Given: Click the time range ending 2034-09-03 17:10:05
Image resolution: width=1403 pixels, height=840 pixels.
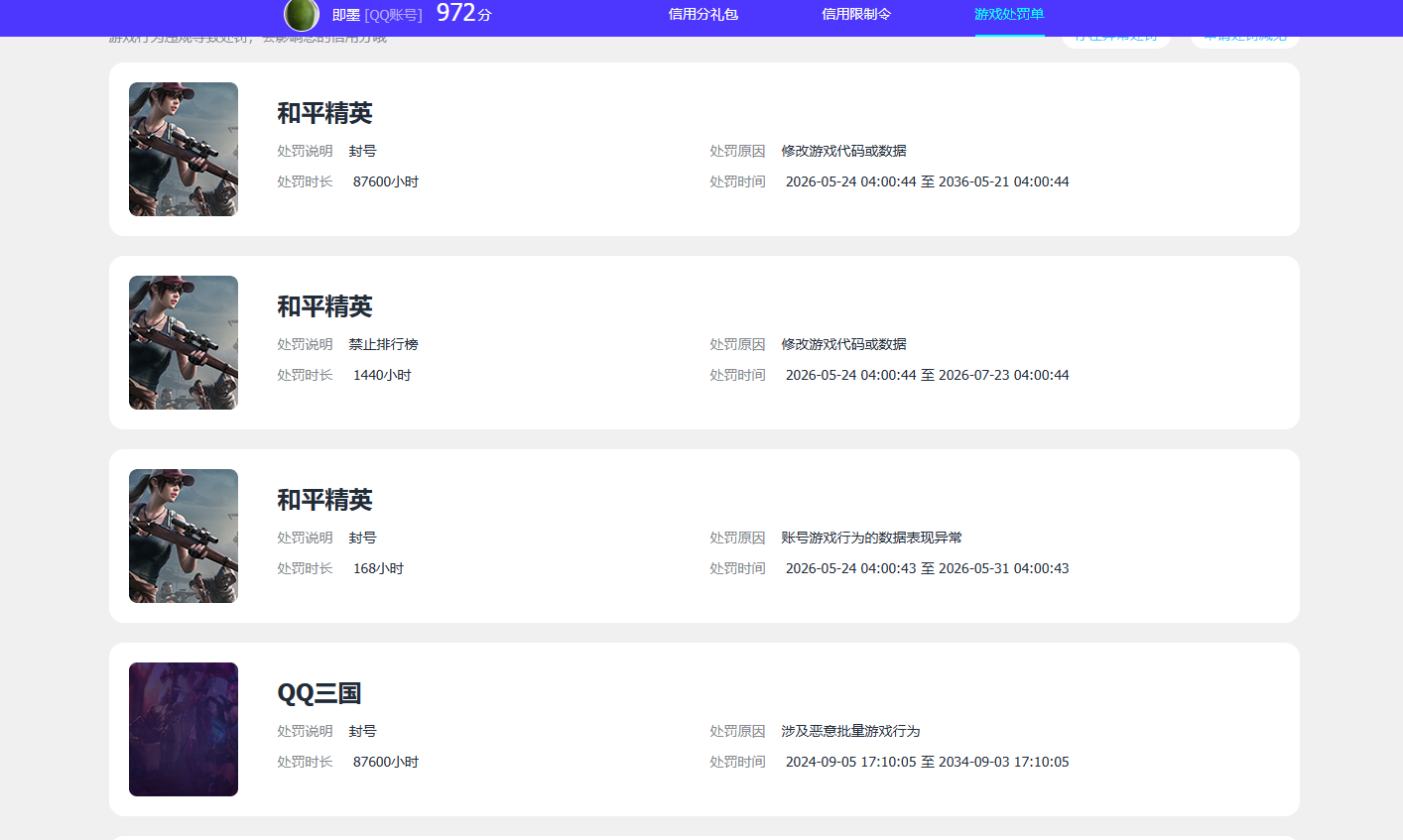Looking at the screenshot, I should [928, 762].
